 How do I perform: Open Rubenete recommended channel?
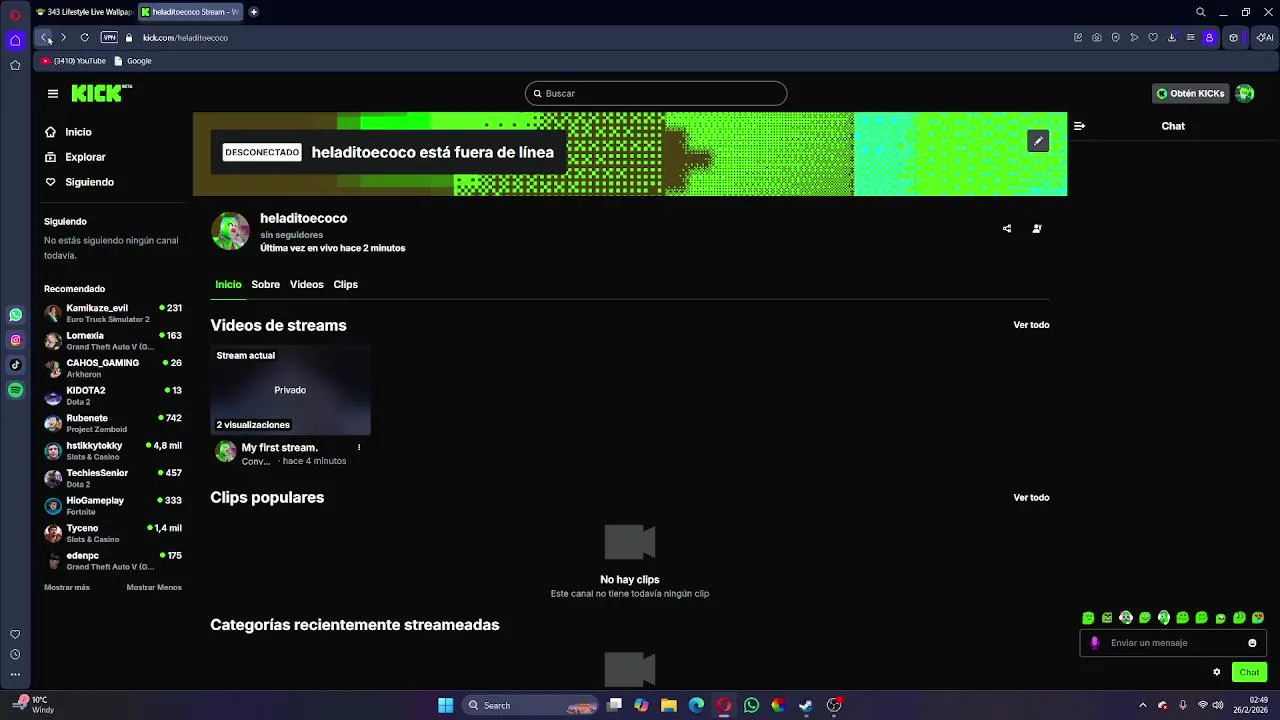[x=113, y=423]
